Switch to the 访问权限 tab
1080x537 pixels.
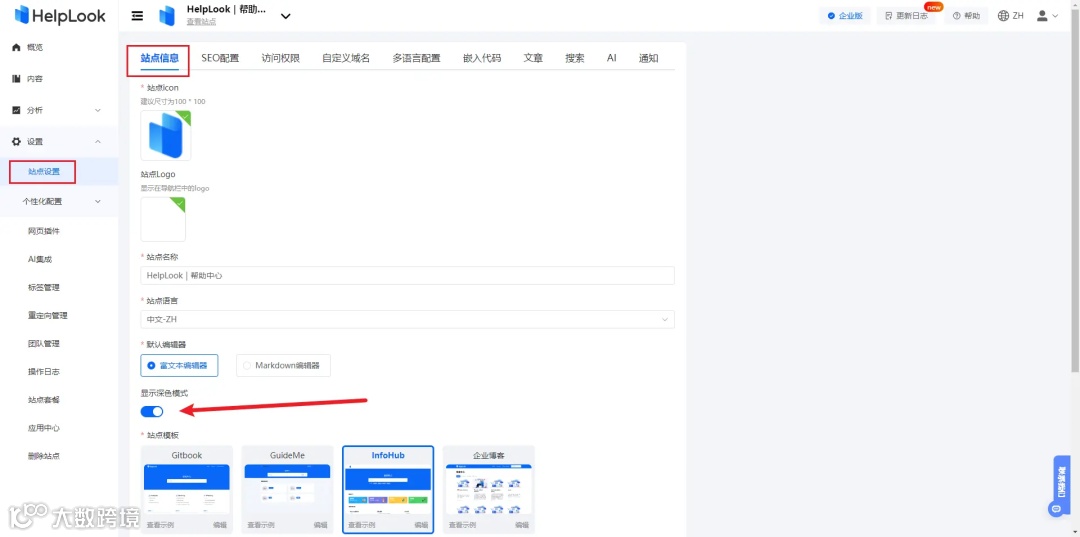[x=280, y=58]
